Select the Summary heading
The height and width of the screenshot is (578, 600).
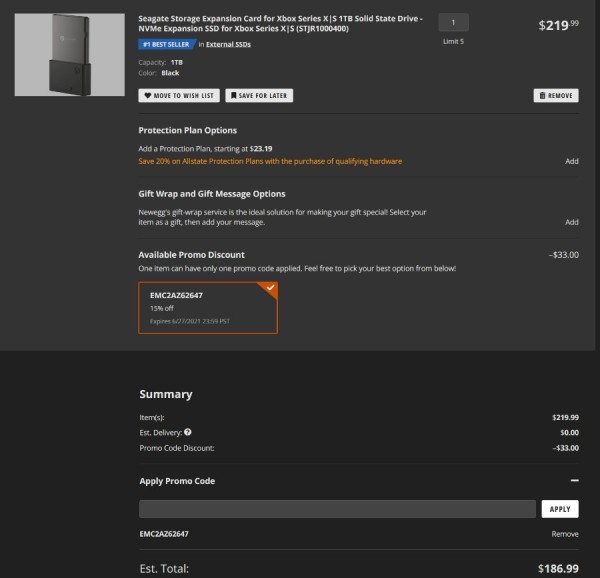166,394
